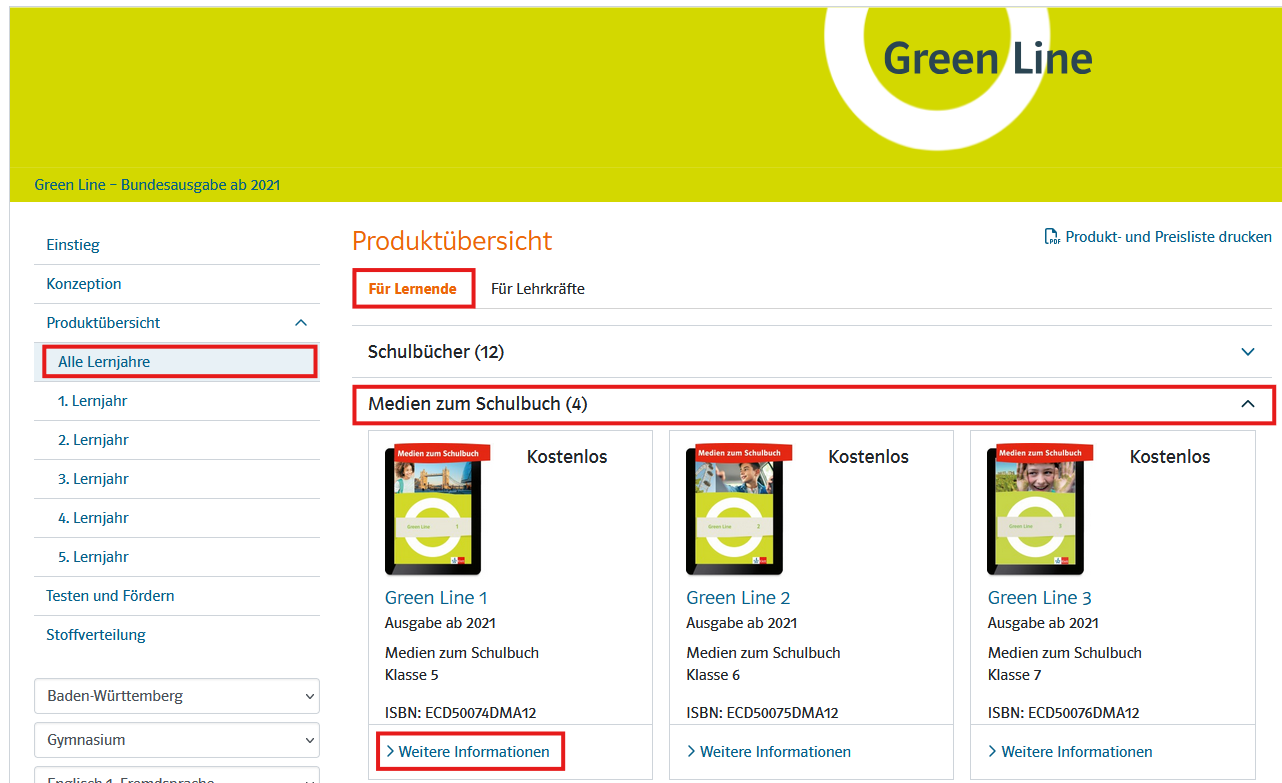Click Green Line – Bundesausgabe ab 2021 breadcrumb
This screenshot has width=1282, height=783.
pyautogui.click(x=157, y=185)
